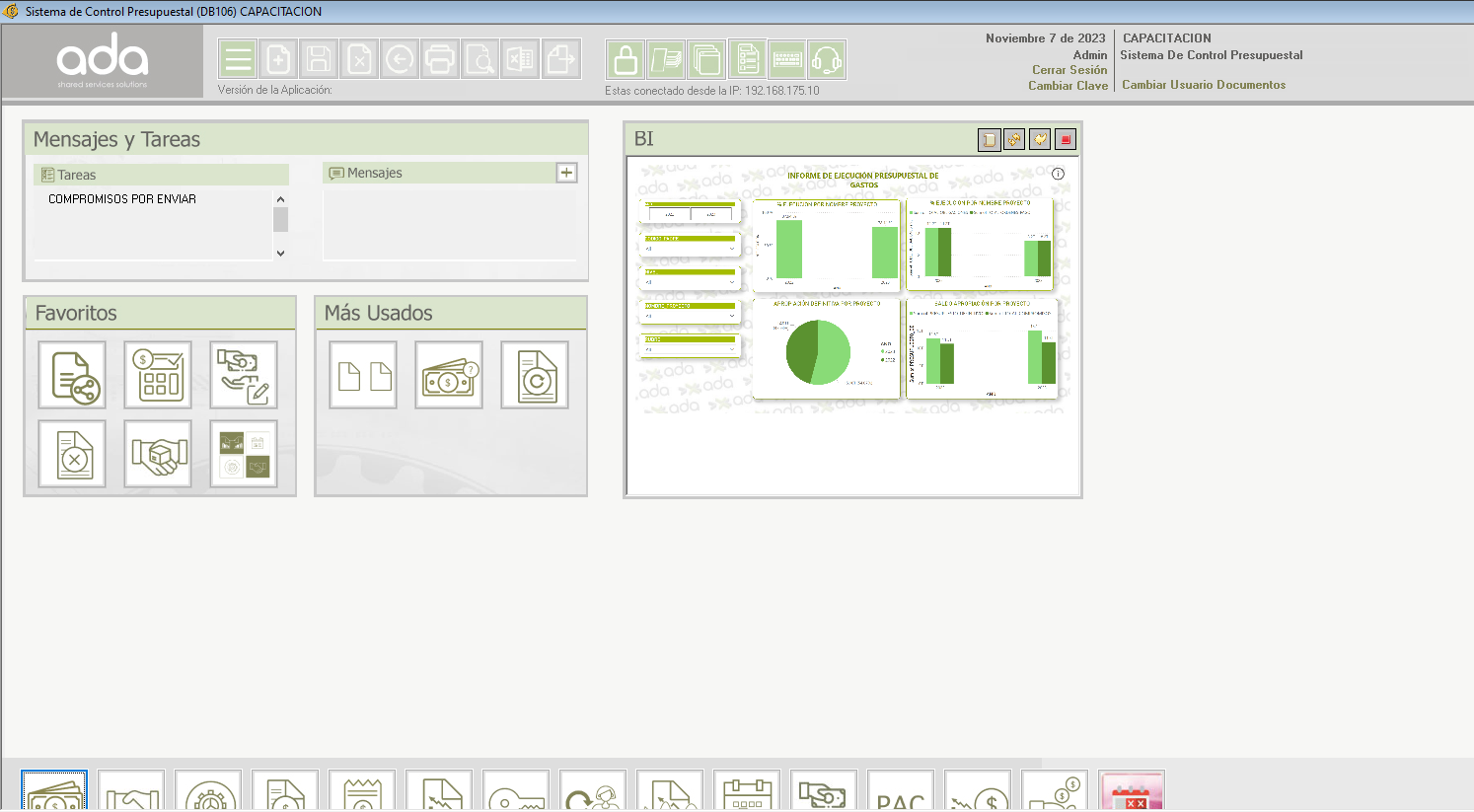Click the on-screen keyboard toolbar icon
This screenshot has width=1474, height=812.
(x=787, y=60)
